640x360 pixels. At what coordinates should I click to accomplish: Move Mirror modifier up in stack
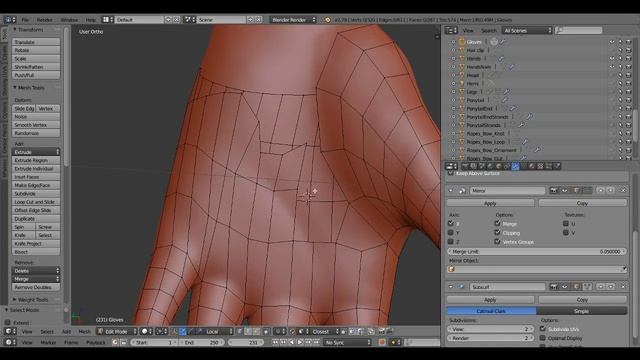[601, 191]
